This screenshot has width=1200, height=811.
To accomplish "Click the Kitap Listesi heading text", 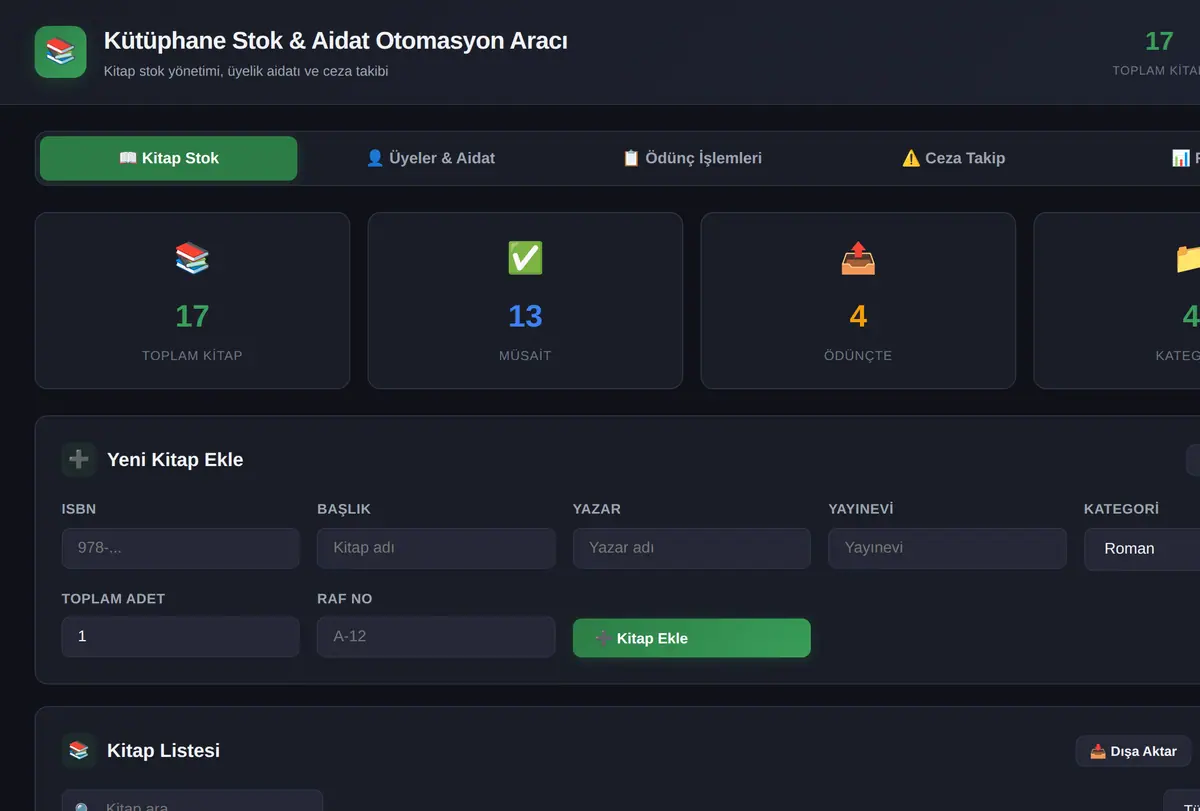I will click(x=163, y=750).
